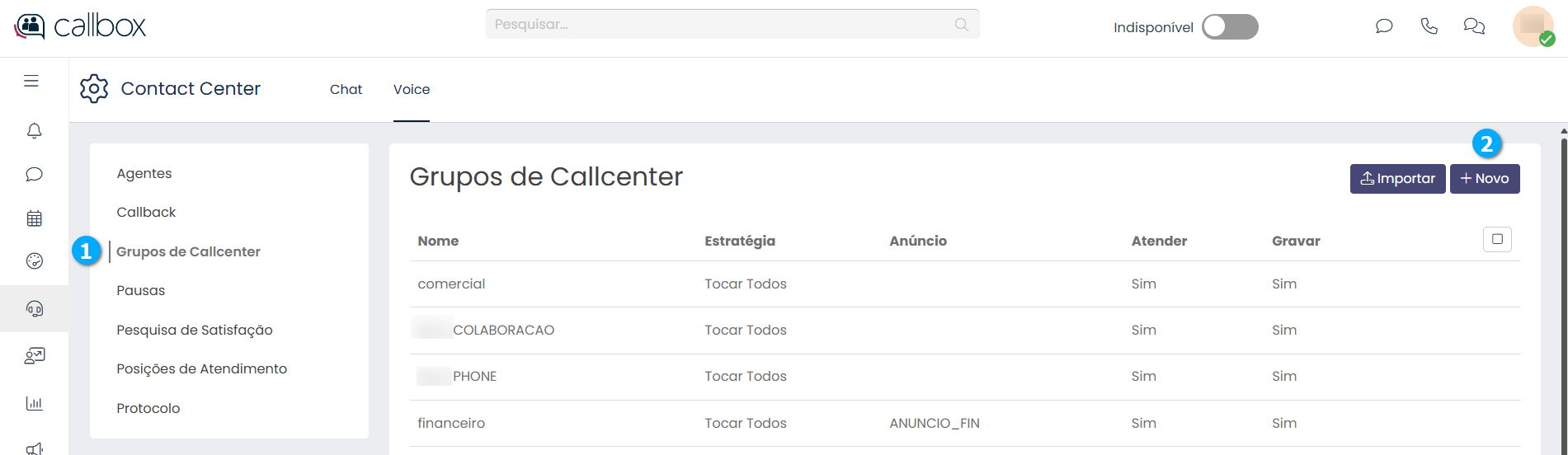Open the user profile avatar
Screen dimensions: 1568x455
pyautogui.click(x=1533, y=26)
